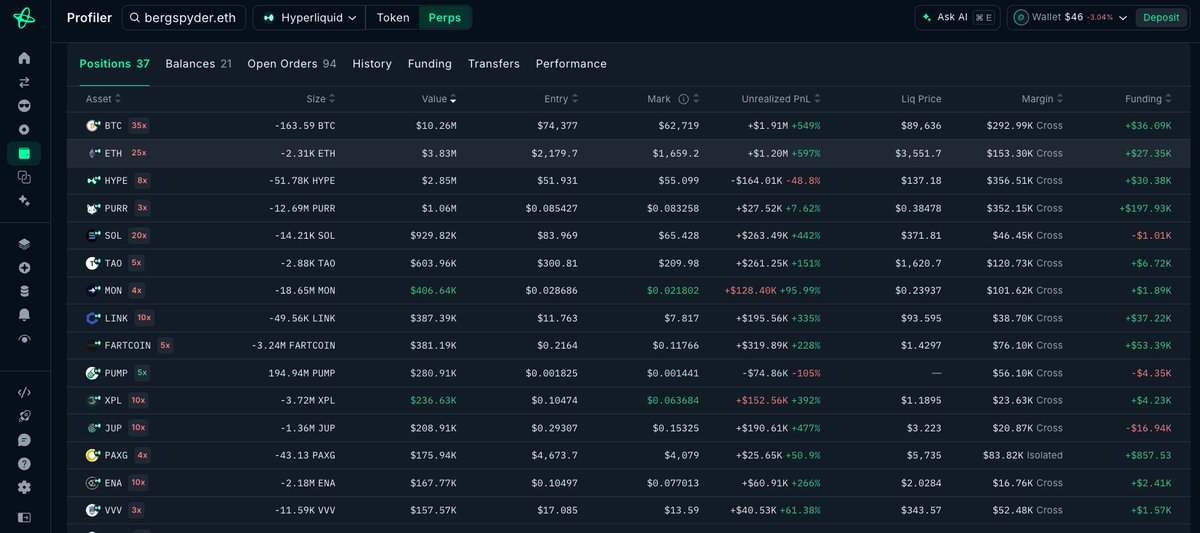Image resolution: width=1200 pixels, height=533 pixels.
Task: Open the Home icon in the sidebar
Action: (24, 58)
